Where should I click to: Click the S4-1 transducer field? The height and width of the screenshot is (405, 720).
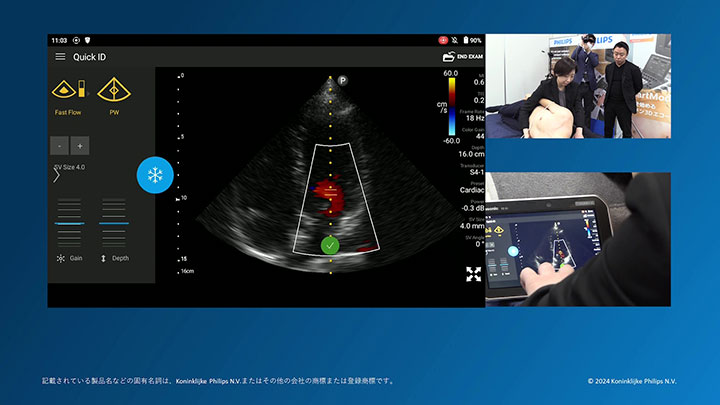475,171
